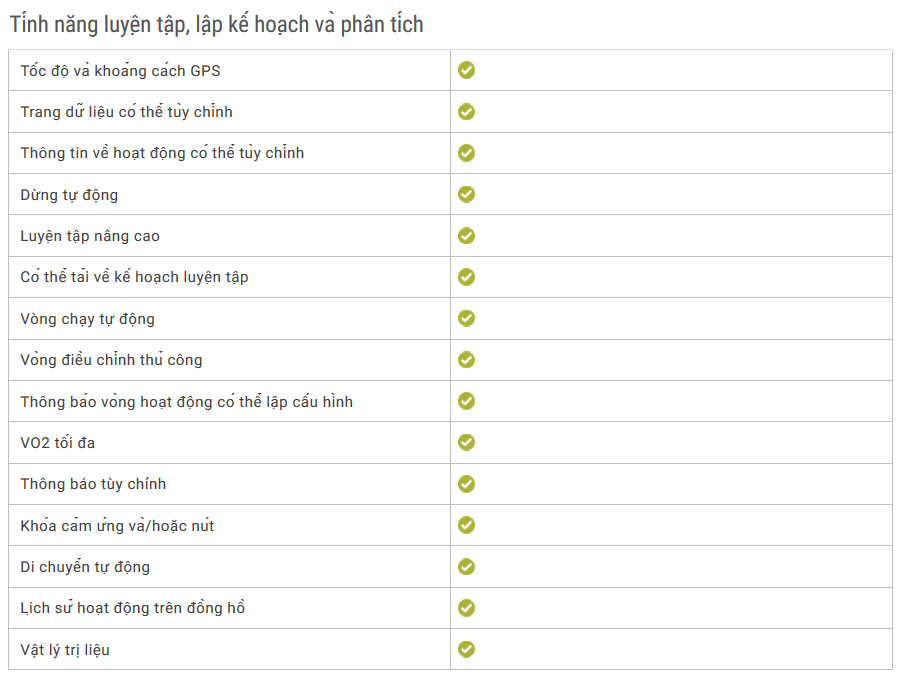
Task: Click the text Có thể tải về kế hoạch luyện tập
Action: pyautogui.click(x=134, y=277)
